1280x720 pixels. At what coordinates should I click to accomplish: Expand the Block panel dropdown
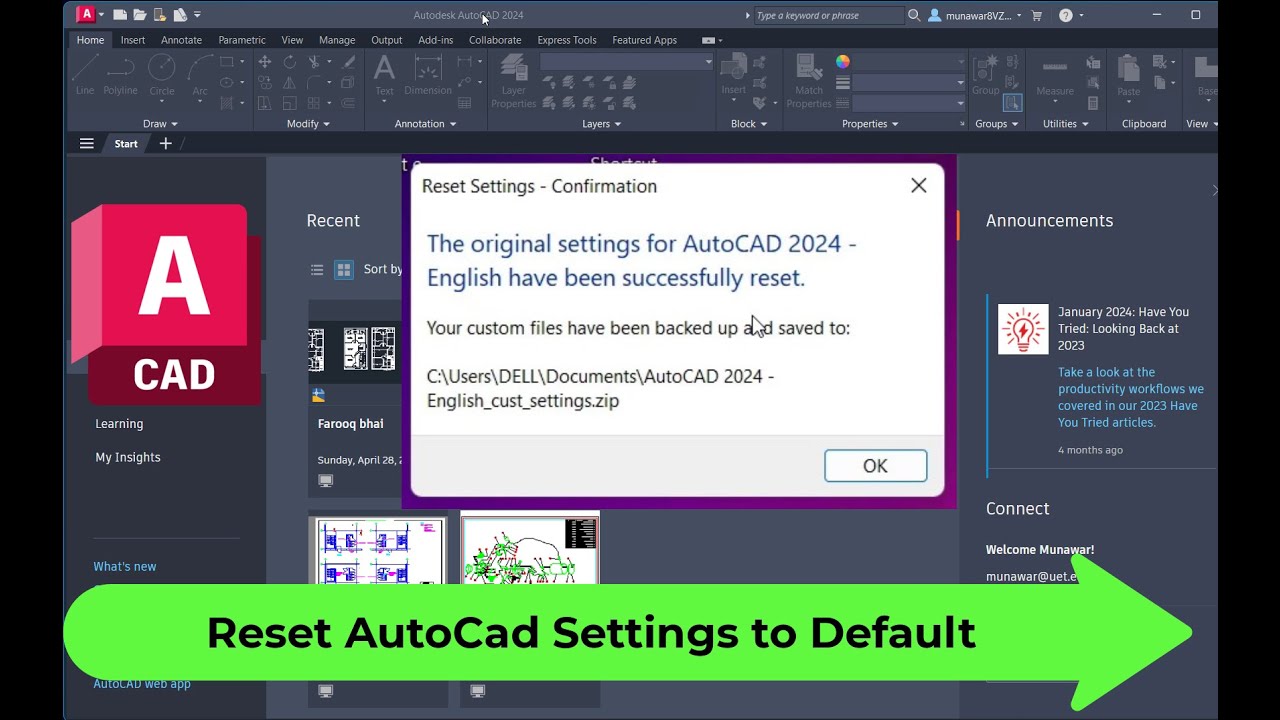tap(749, 124)
